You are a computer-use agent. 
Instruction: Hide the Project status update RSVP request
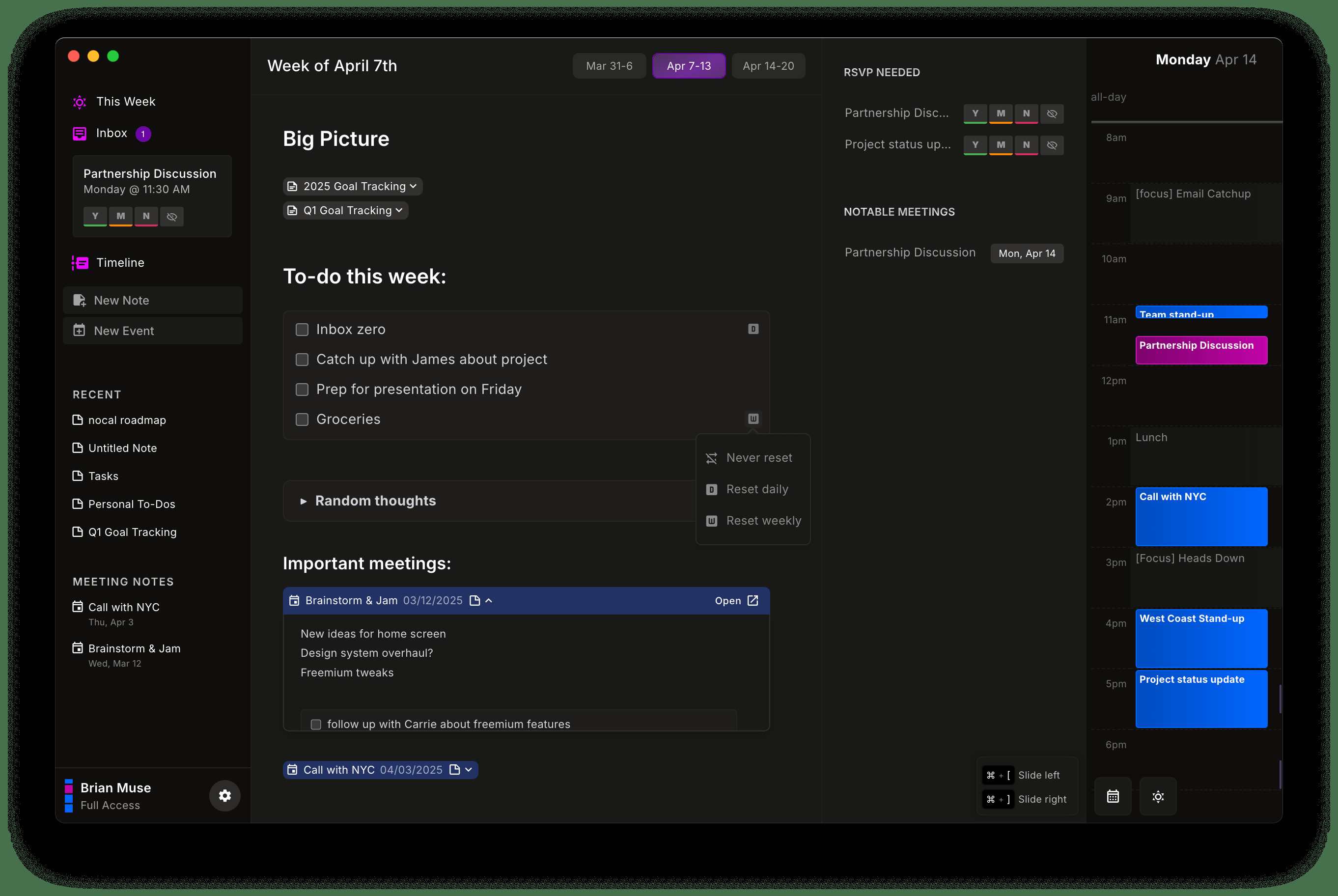pyautogui.click(x=1051, y=145)
